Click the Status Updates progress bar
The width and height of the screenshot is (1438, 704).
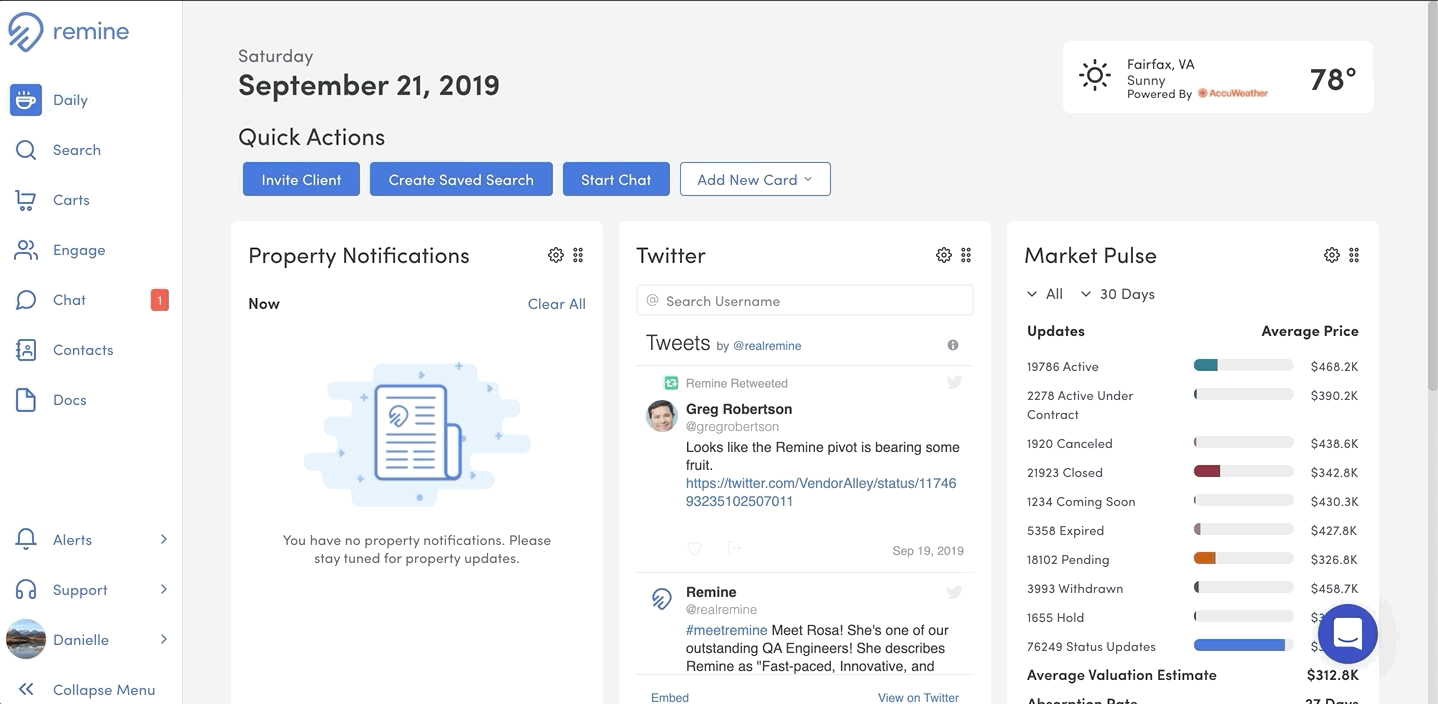pyautogui.click(x=1243, y=646)
